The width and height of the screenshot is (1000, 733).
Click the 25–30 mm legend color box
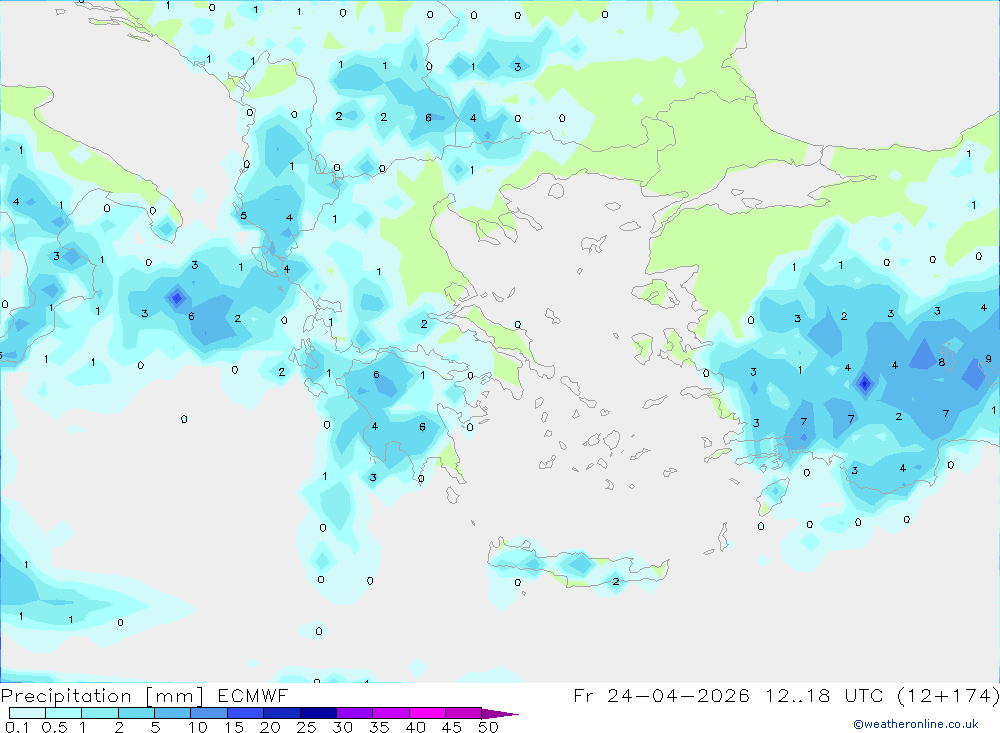click(318, 713)
